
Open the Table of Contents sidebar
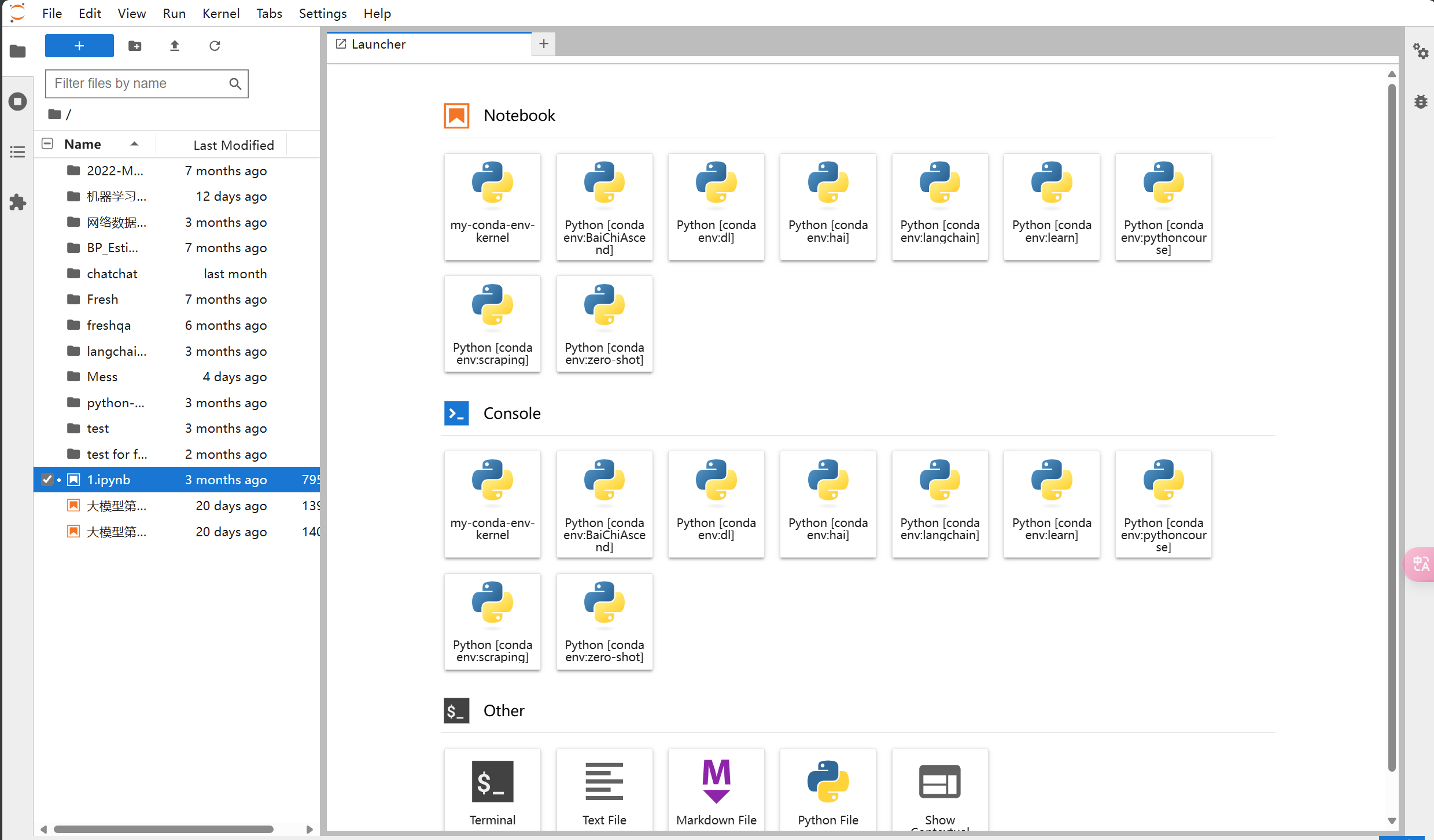(17, 152)
